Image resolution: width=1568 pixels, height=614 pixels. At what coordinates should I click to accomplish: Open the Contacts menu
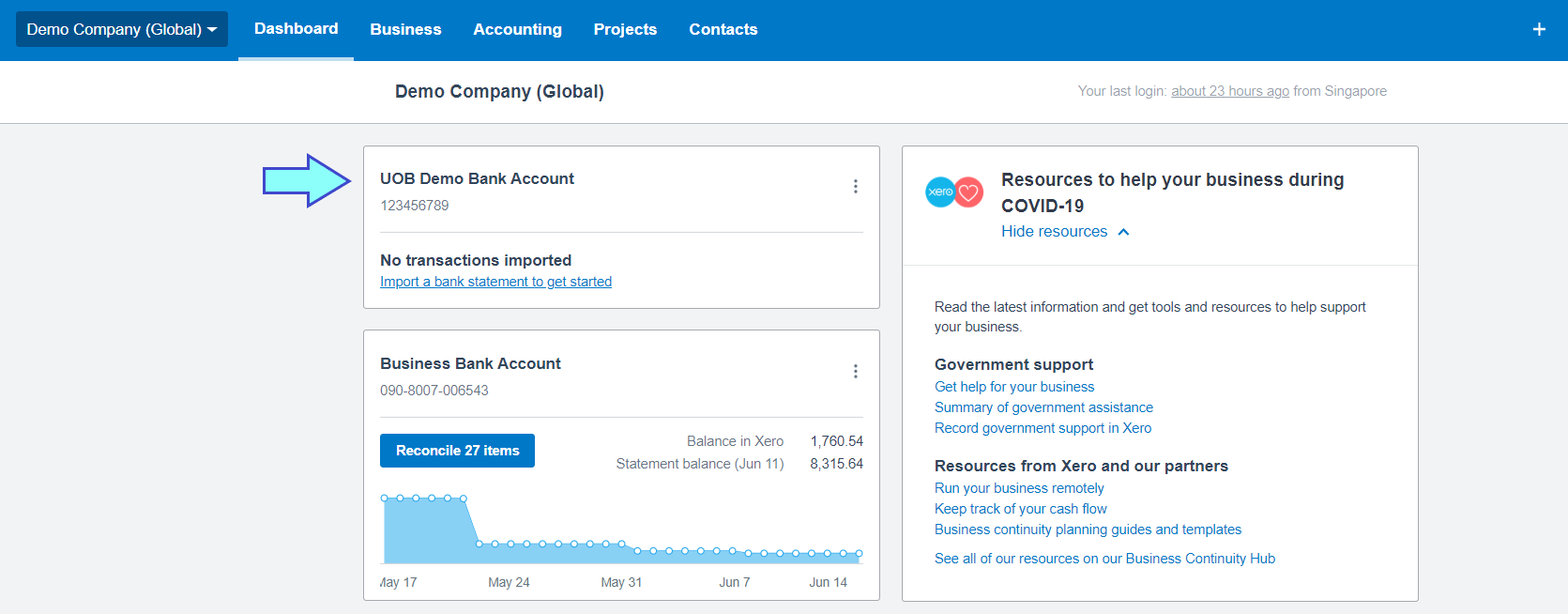(723, 29)
